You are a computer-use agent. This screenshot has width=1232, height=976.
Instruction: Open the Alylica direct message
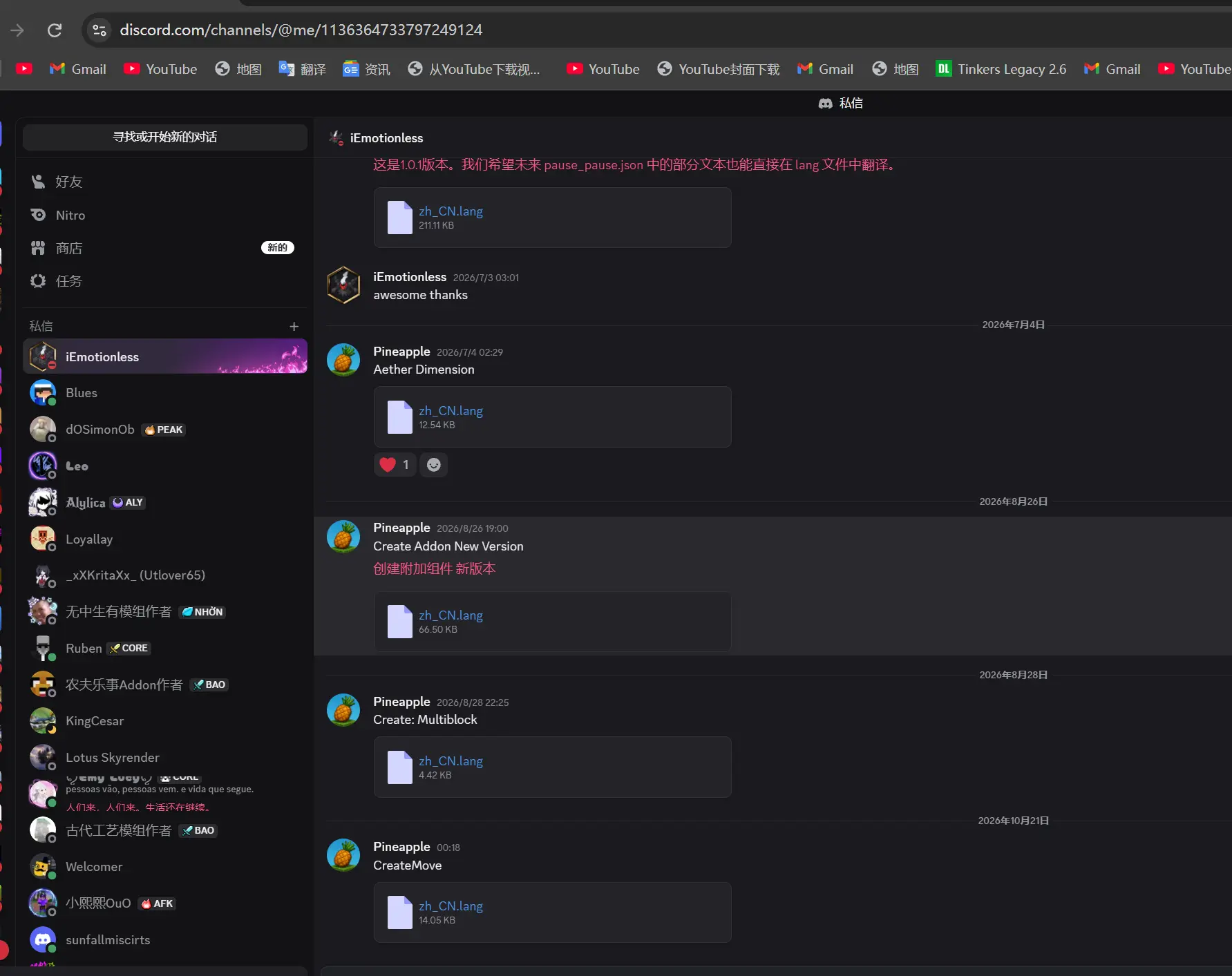164,502
